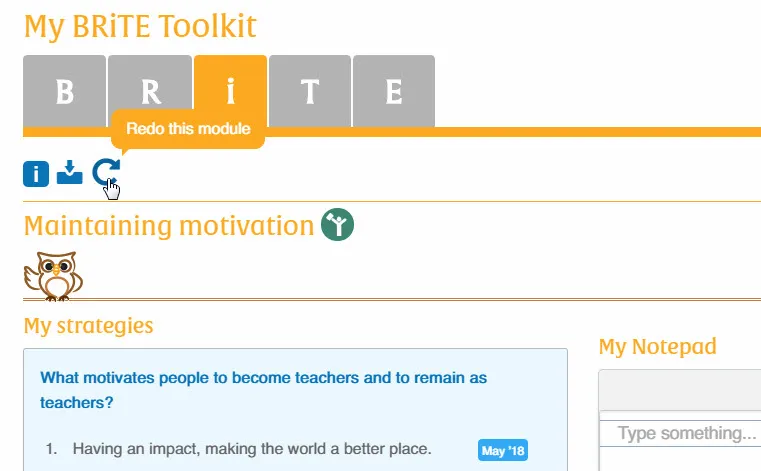Click the My BRiTE Toolkit title

pos(140,25)
